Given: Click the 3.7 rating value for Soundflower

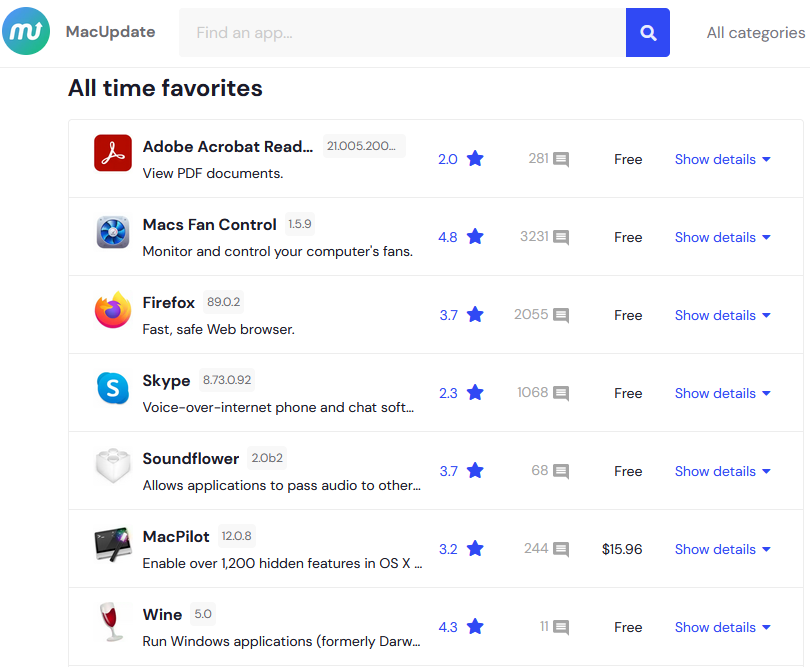Looking at the screenshot, I should [x=448, y=471].
